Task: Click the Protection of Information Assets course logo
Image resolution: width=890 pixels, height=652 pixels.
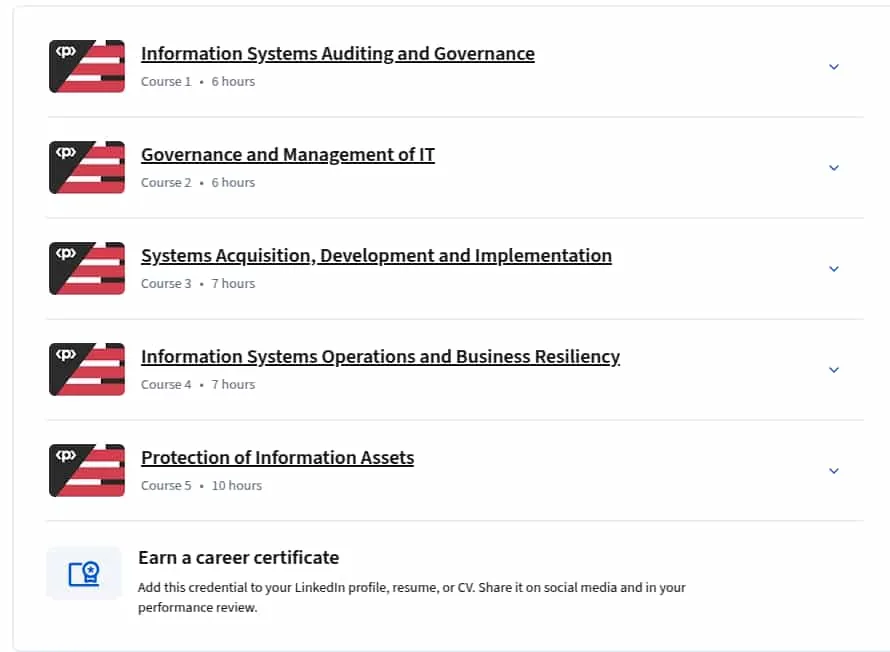Action: [87, 470]
